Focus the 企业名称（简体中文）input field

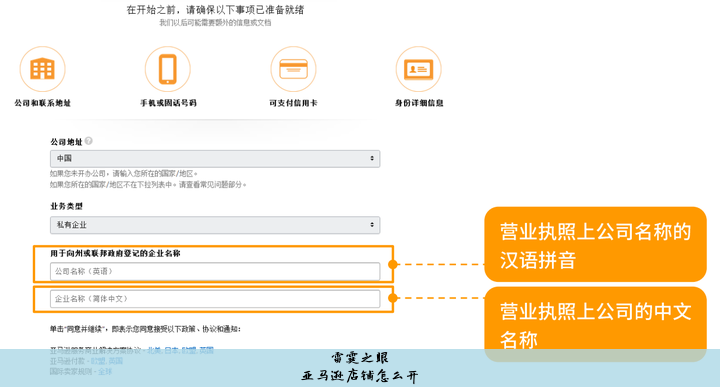[215, 299]
